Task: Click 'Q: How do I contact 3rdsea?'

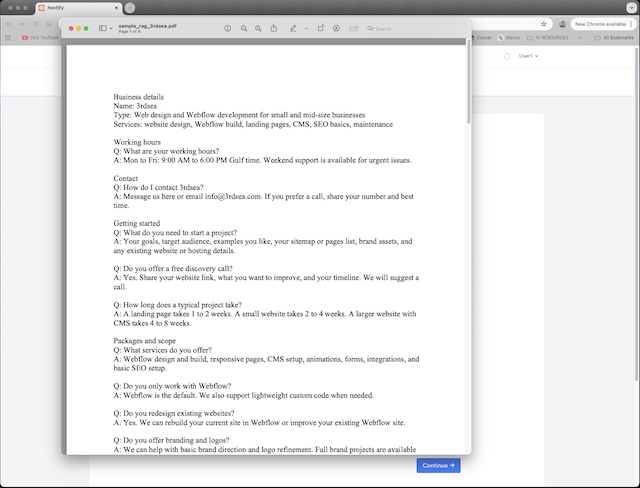Action: click(158, 187)
